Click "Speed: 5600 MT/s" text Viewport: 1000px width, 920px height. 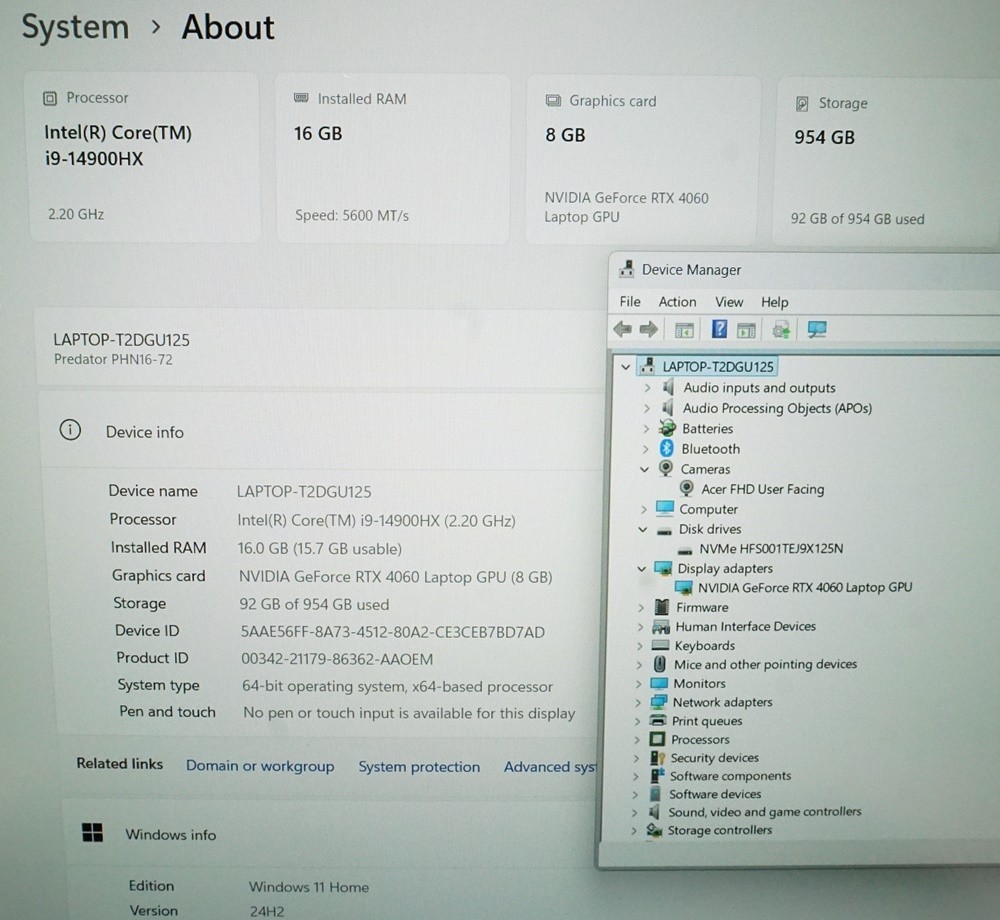point(351,215)
